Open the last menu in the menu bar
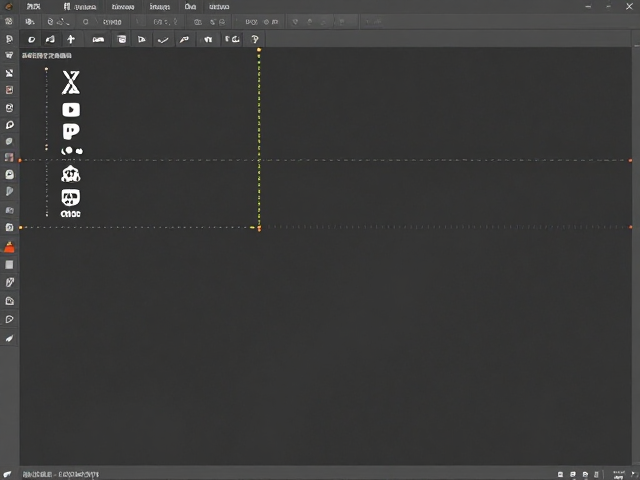Viewport: 640px width, 480px height. (x=219, y=7)
